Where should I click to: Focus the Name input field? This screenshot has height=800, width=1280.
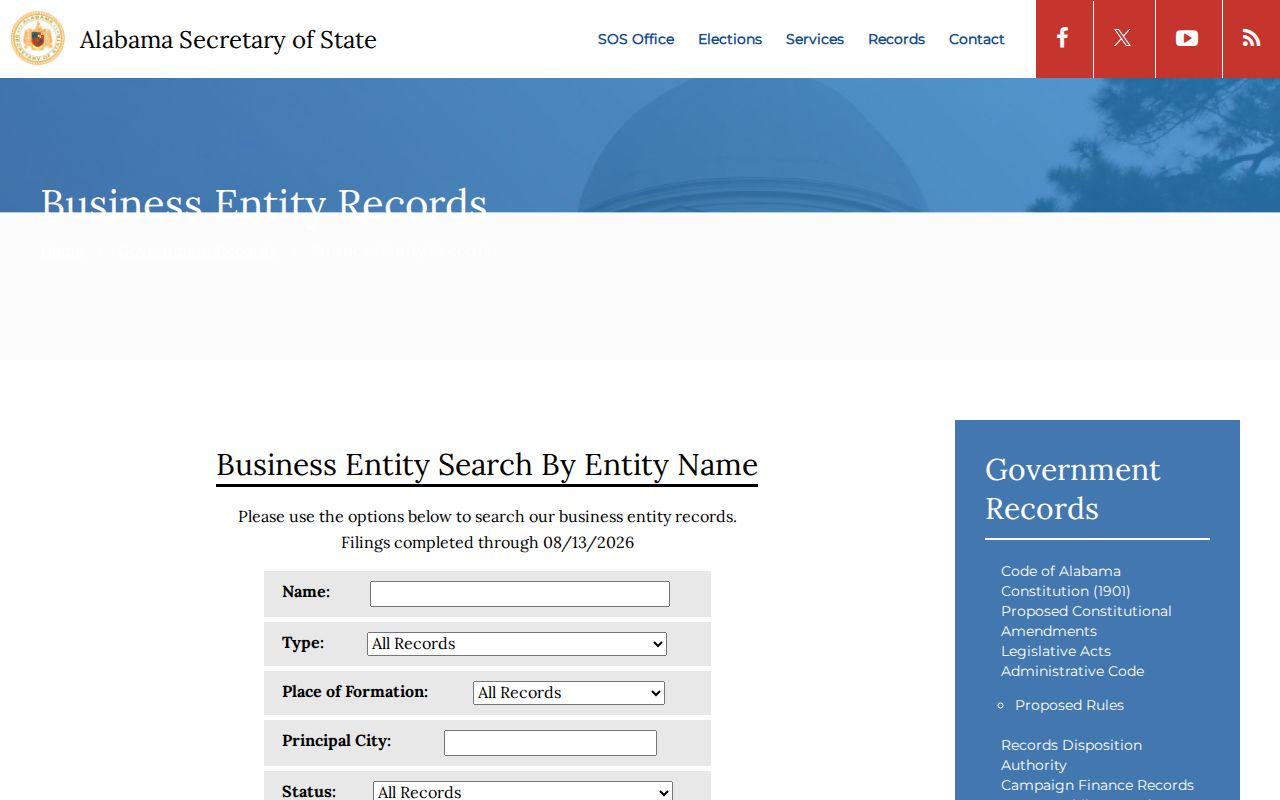(520, 594)
